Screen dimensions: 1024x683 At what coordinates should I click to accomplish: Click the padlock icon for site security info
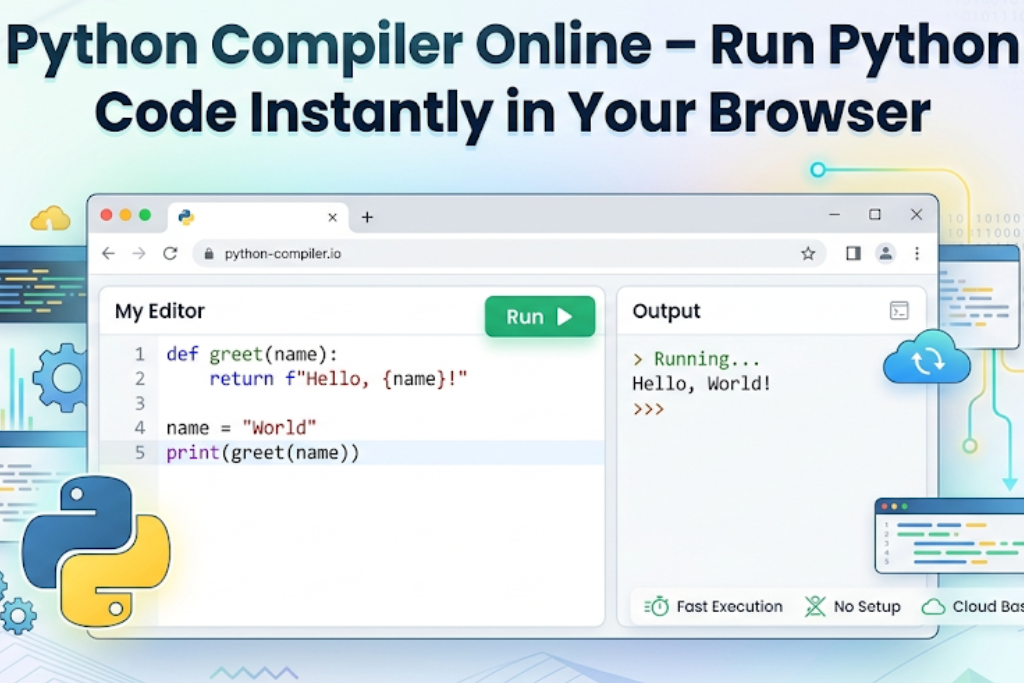tap(207, 254)
